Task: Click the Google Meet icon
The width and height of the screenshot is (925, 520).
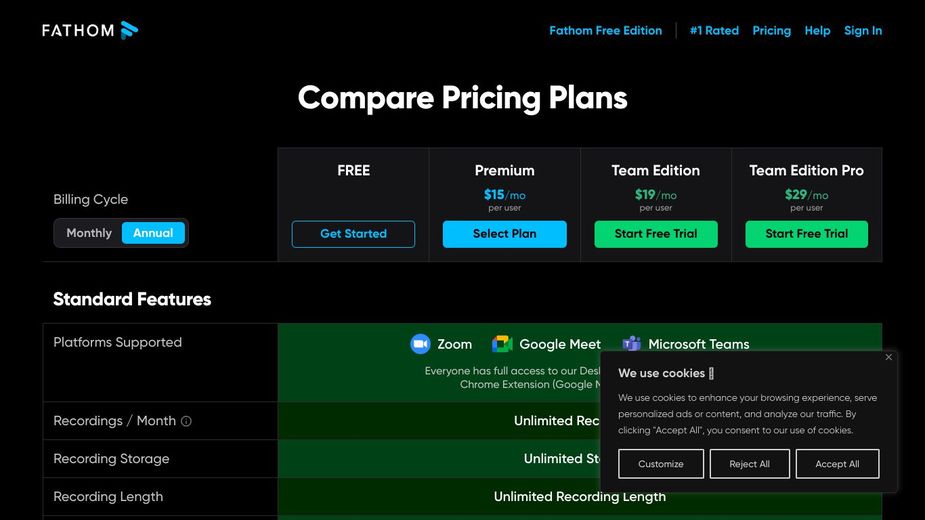Action: pyautogui.click(x=502, y=344)
